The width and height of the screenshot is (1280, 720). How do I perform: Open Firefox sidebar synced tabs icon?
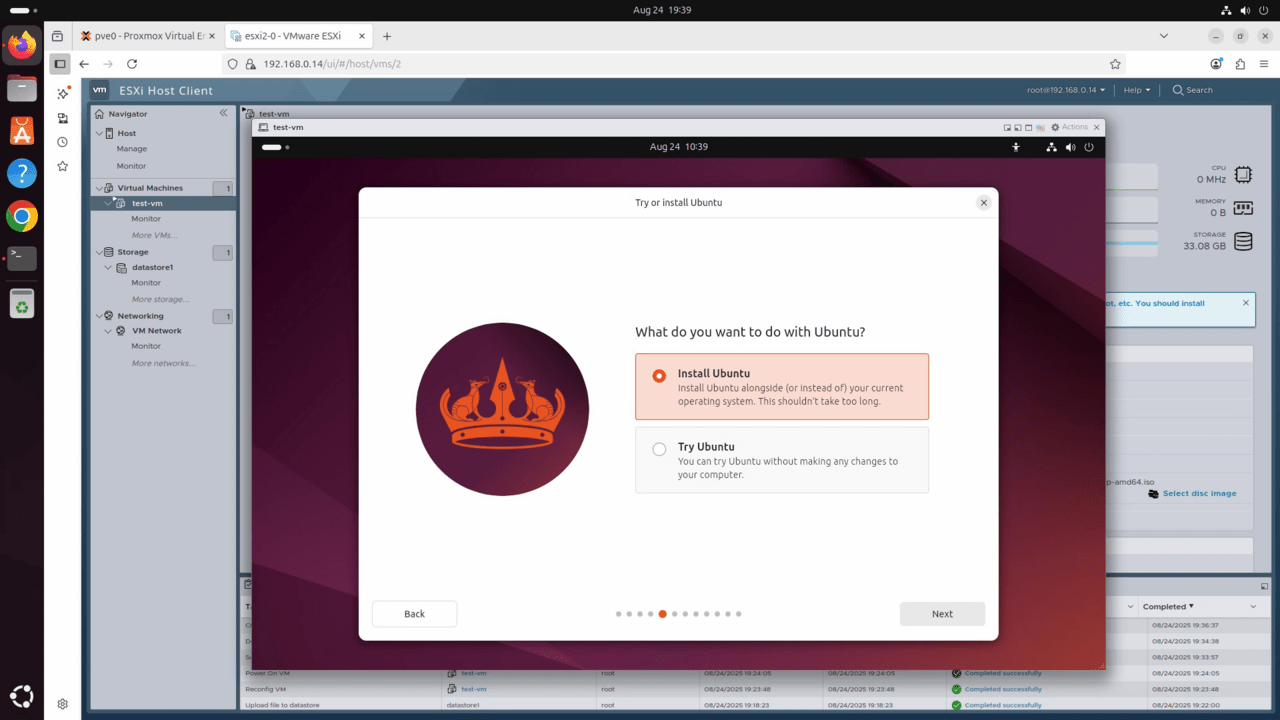[62, 118]
